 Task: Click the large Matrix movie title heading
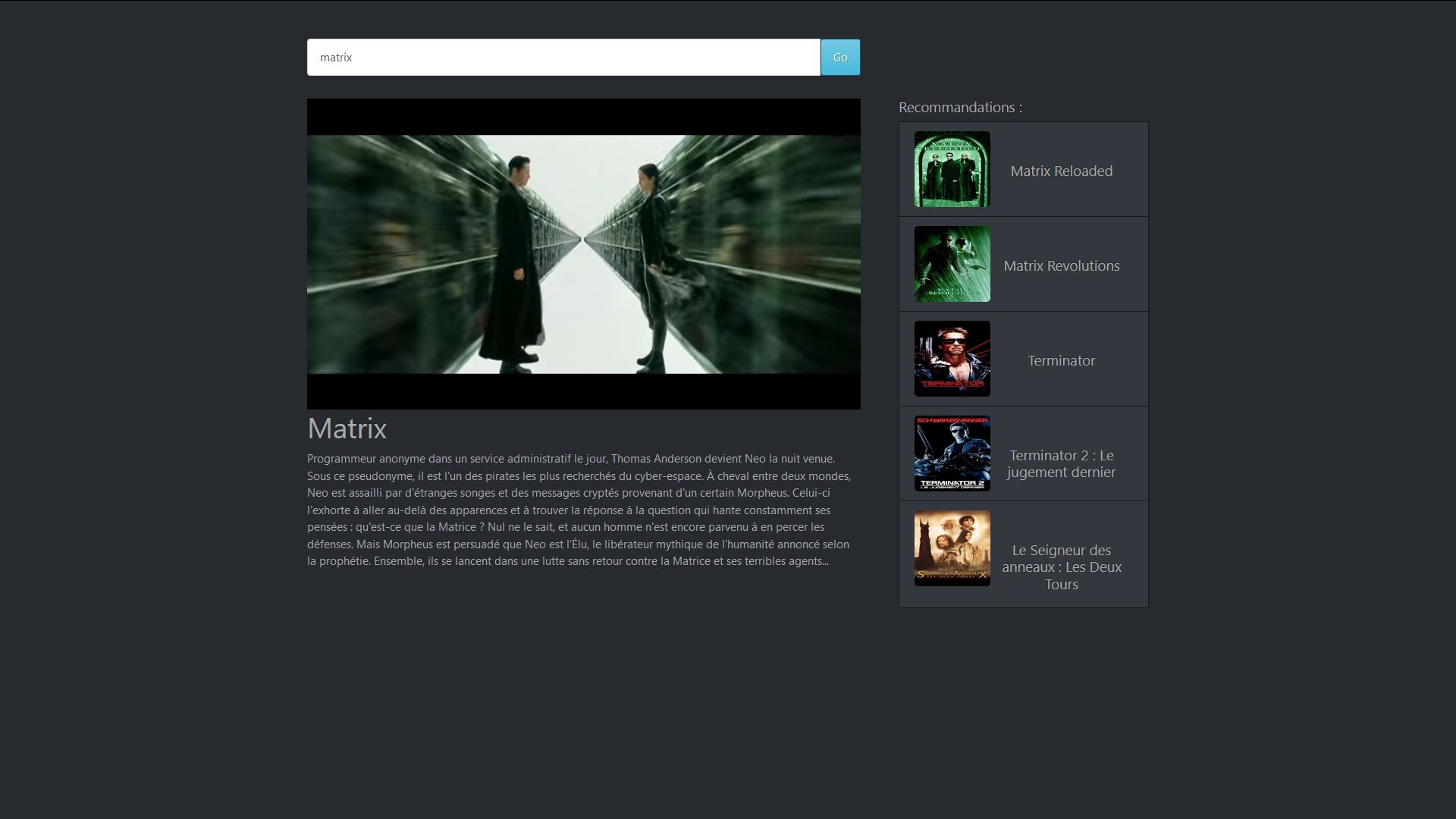point(347,429)
